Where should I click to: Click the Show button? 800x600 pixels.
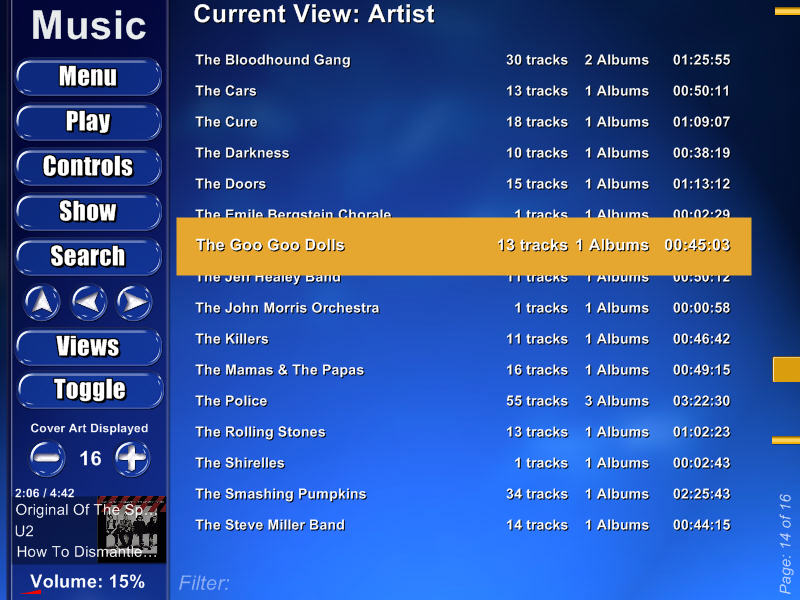[88, 211]
